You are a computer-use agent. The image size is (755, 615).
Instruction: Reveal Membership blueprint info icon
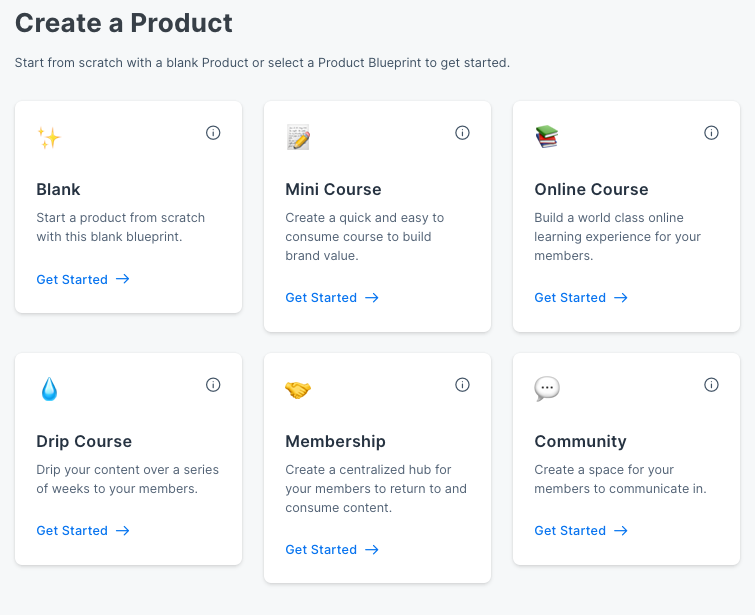click(x=462, y=385)
